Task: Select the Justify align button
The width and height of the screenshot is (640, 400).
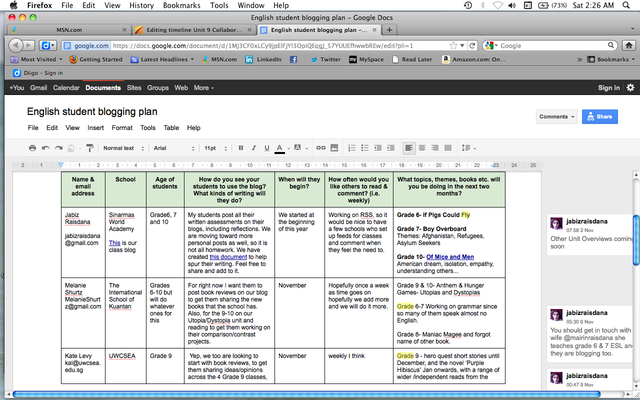Action: point(448,148)
